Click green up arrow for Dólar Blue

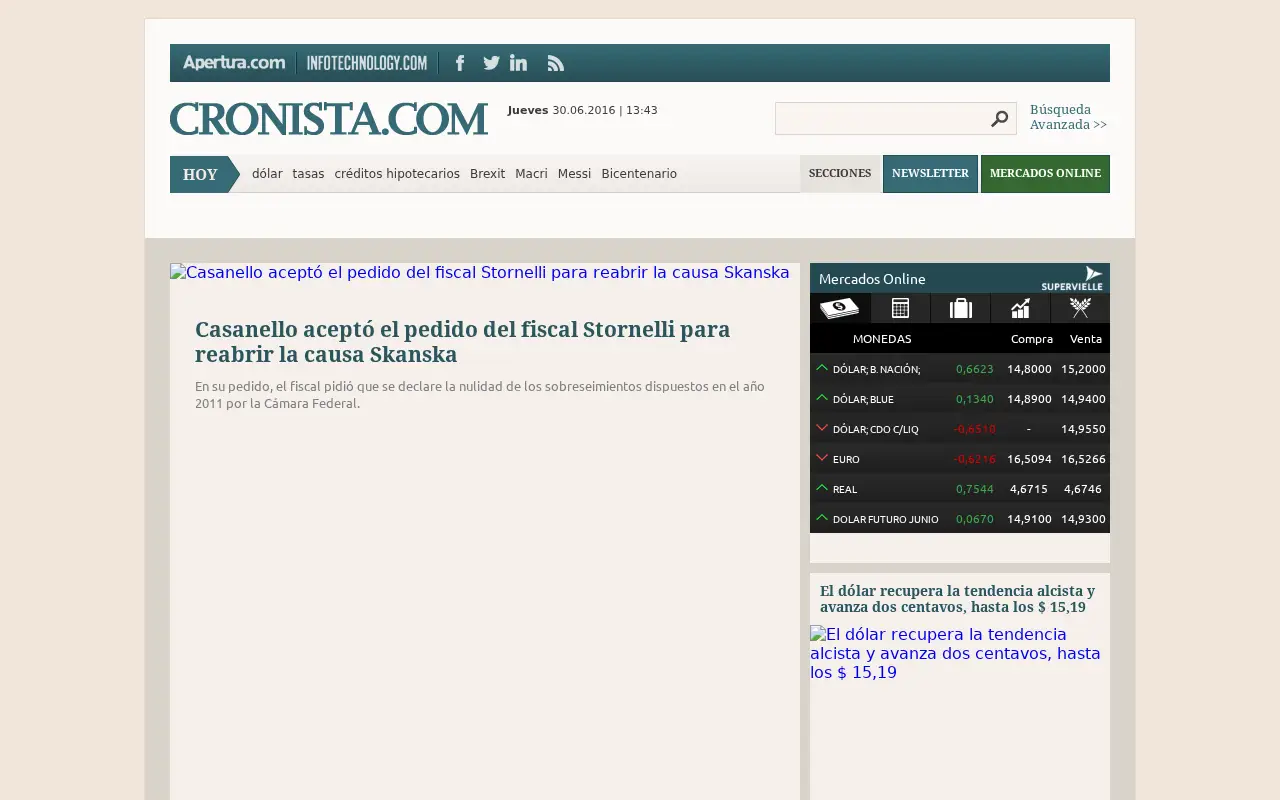pyautogui.click(x=822, y=398)
